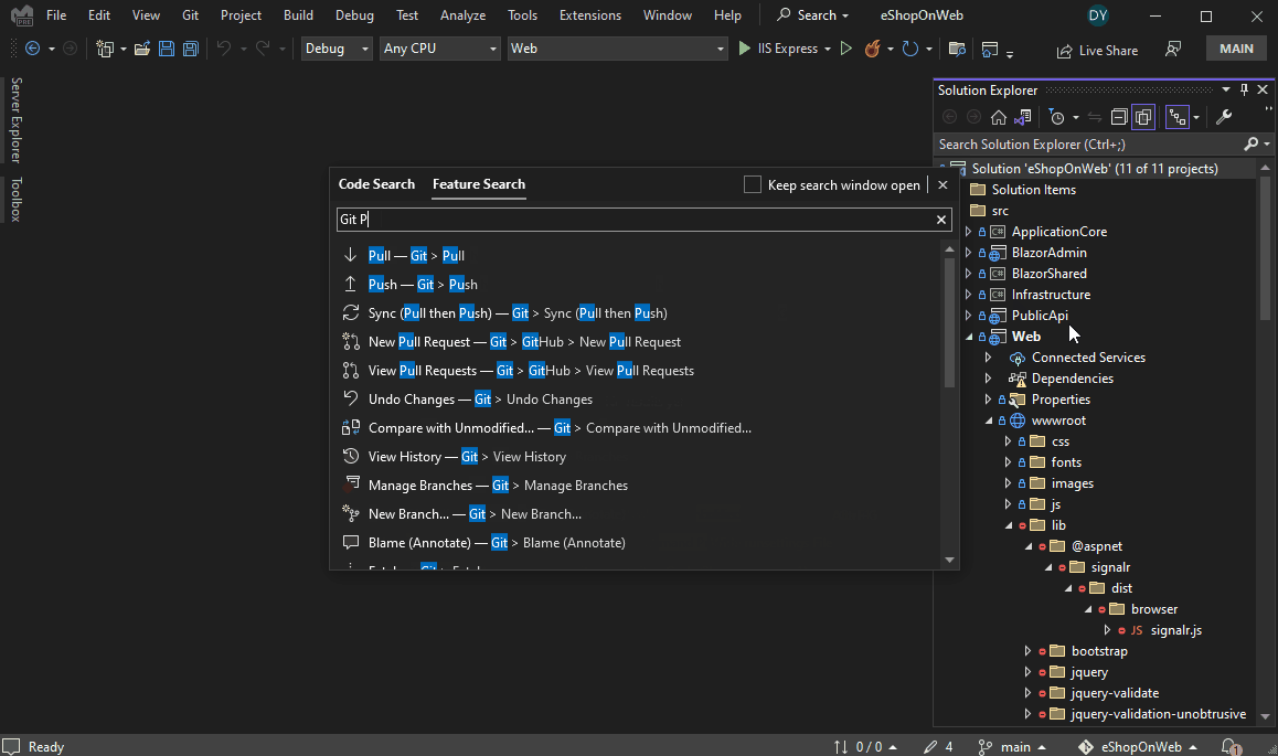1278x756 pixels.
Task: Expand the ApplicationCore project node
Action: [x=968, y=231]
